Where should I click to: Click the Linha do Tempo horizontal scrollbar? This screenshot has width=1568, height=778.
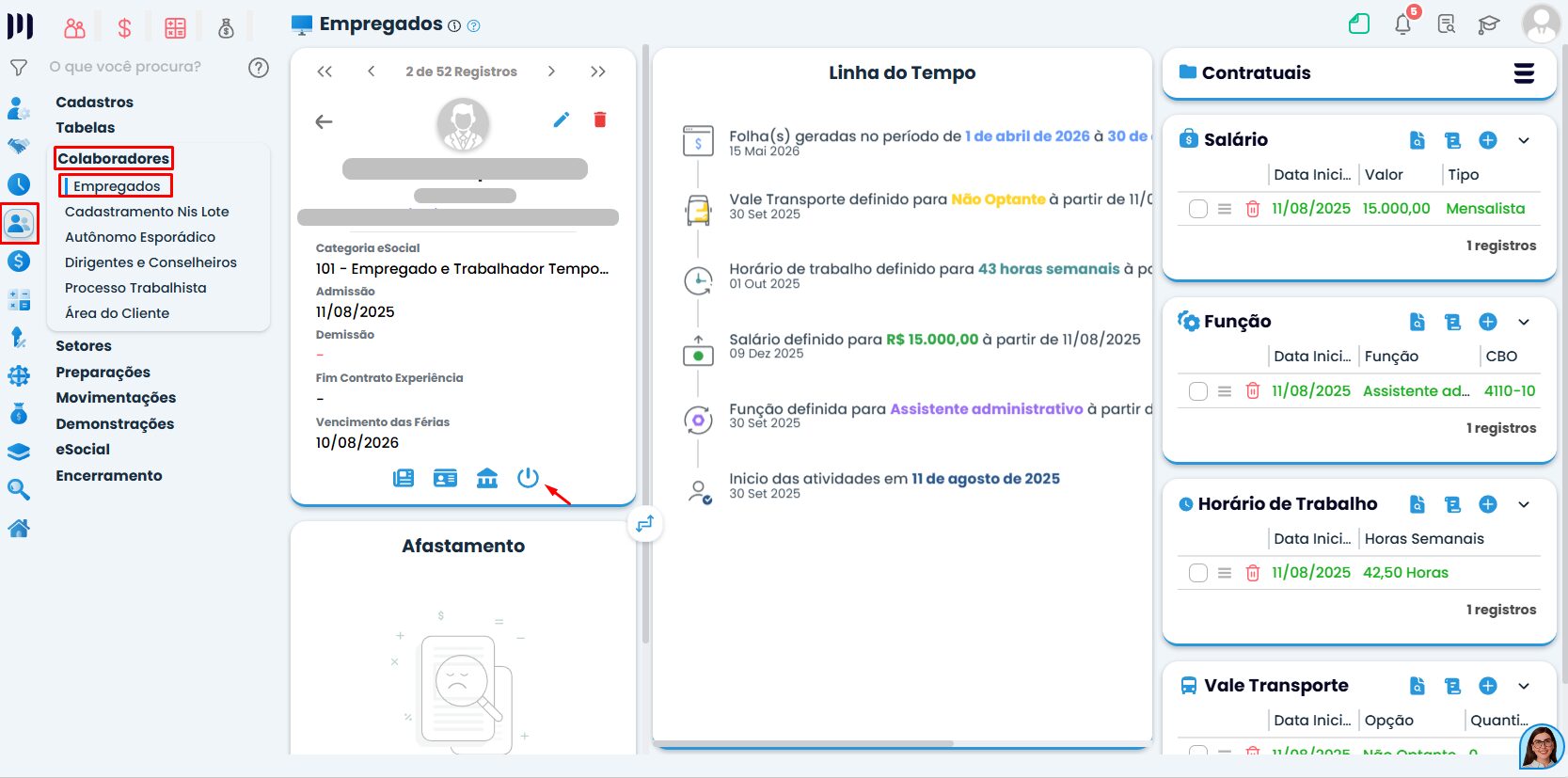(804, 743)
